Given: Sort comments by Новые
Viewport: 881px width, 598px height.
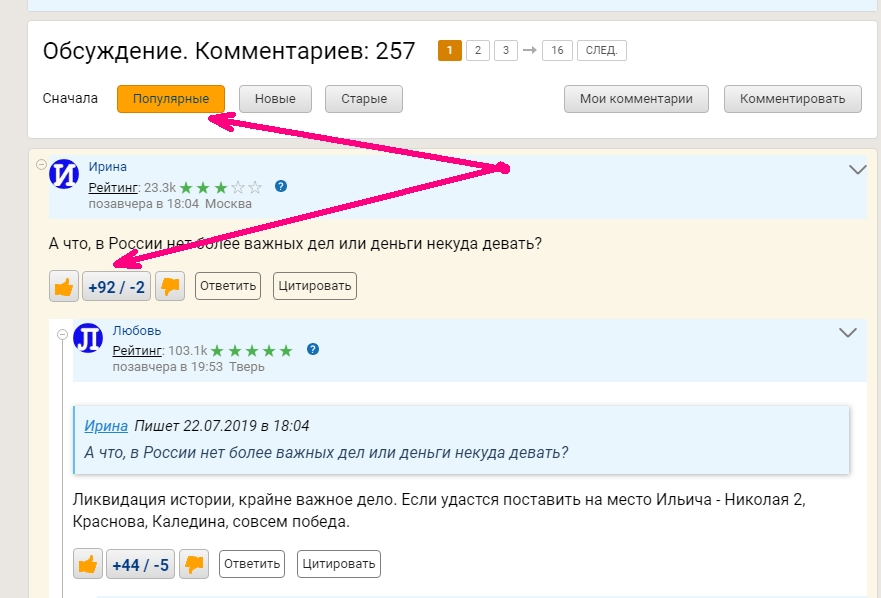Looking at the screenshot, I should (275, 99).
